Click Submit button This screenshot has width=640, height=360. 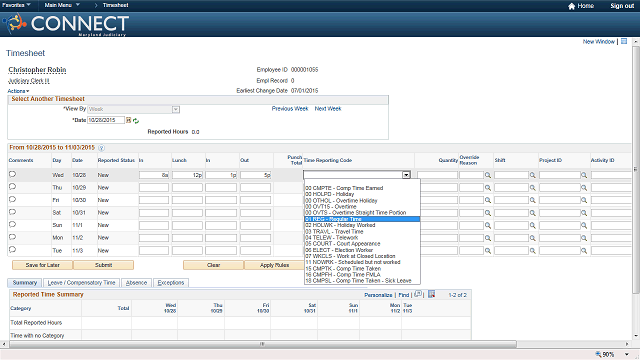[x=103, y=265]
